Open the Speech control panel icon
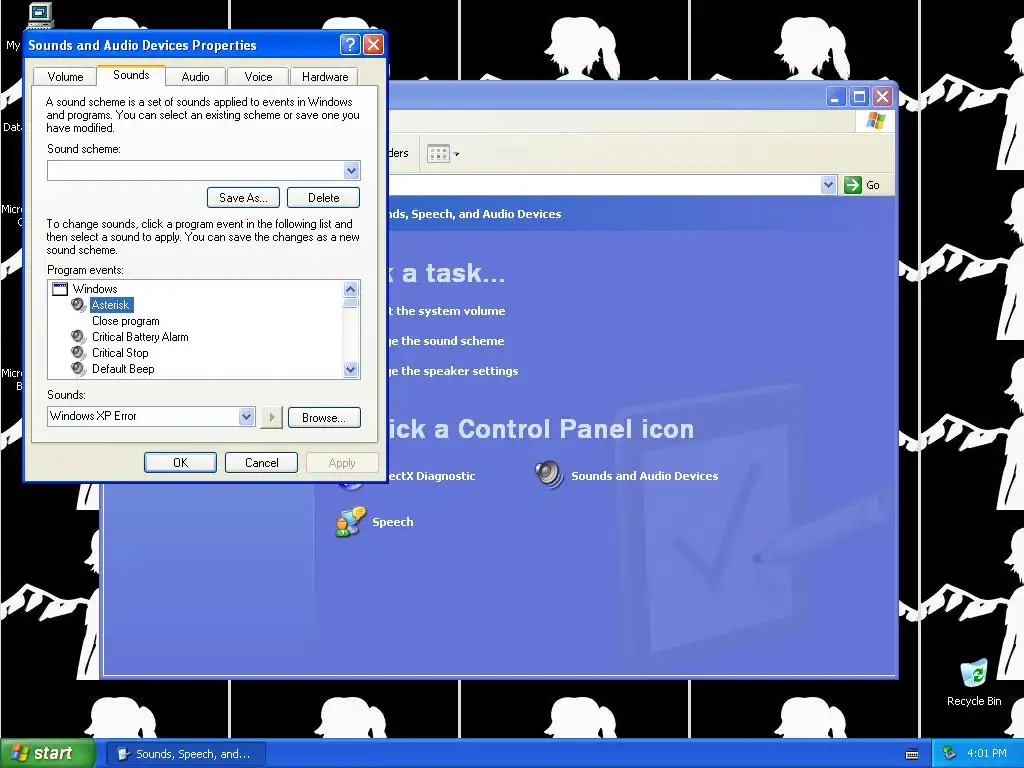The width and height of the screenshot is (1024, 768). coord(351,522)
